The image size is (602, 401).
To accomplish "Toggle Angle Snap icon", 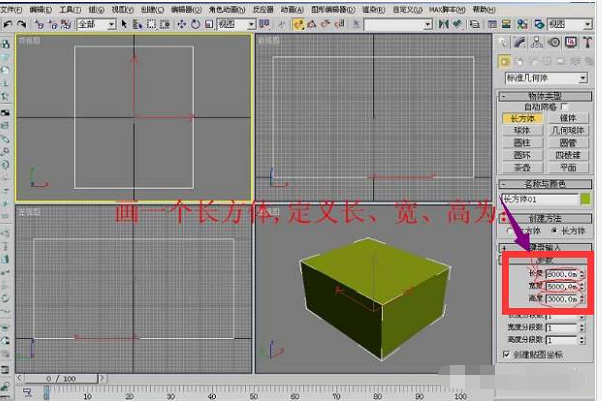I will point(312,24).
